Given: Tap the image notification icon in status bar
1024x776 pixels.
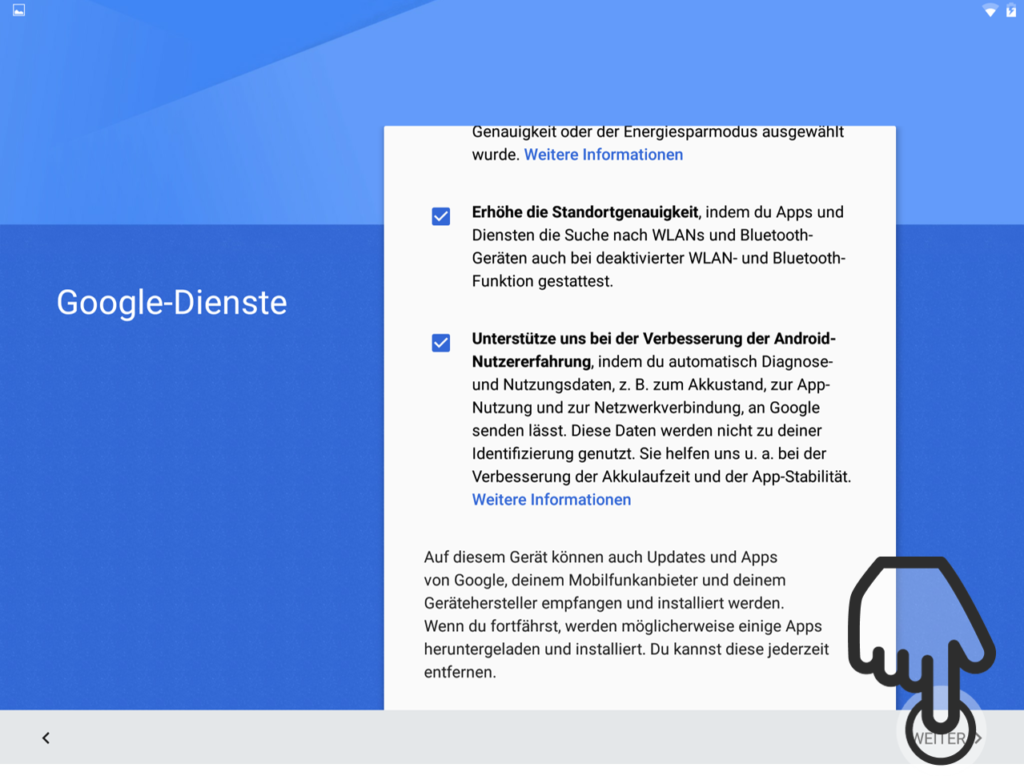Looking at the screenshot, I should tap(19, 10).
